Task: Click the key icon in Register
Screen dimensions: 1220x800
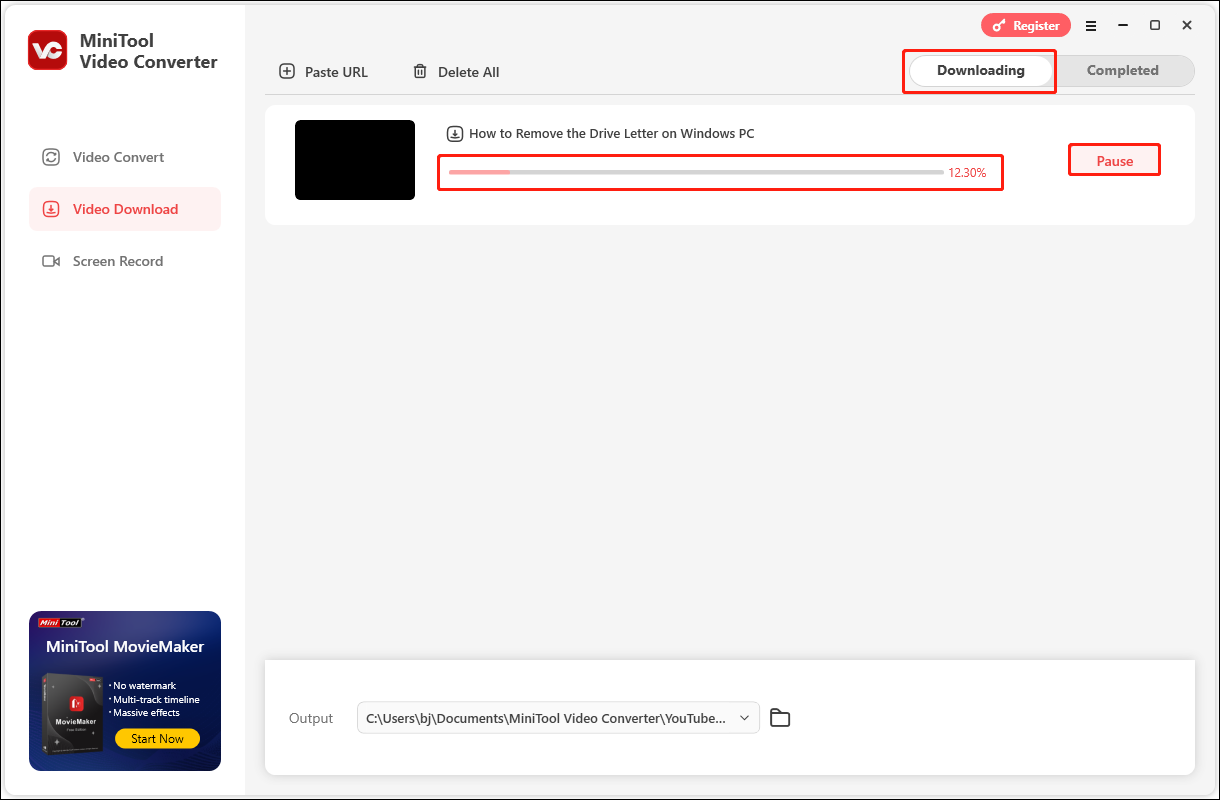Action: click(999, 26)
